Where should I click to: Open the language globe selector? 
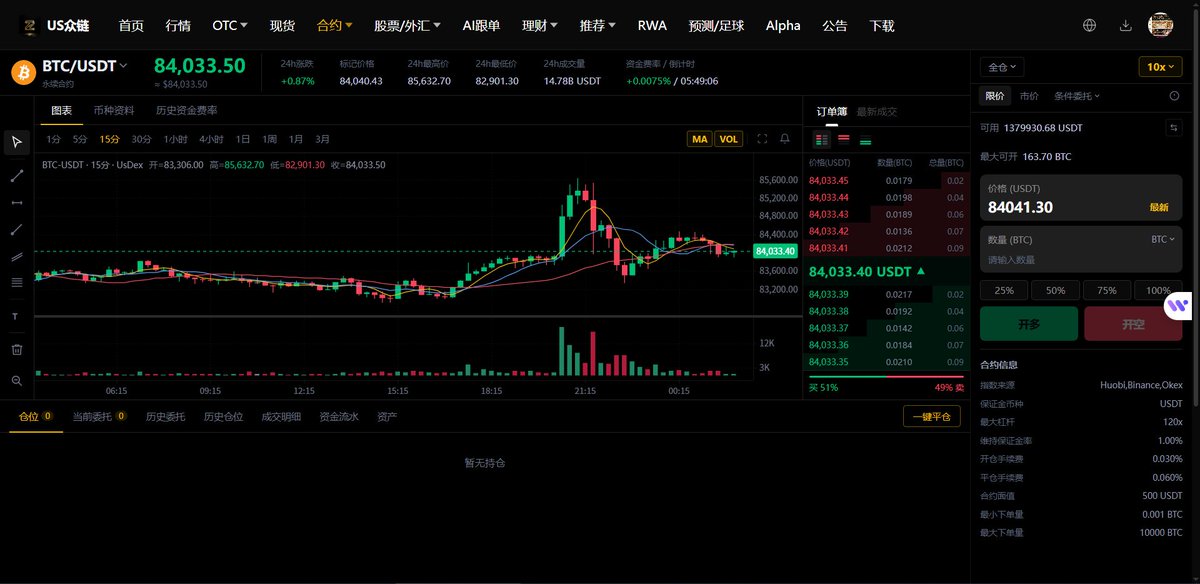click(x=1089, y=25)
